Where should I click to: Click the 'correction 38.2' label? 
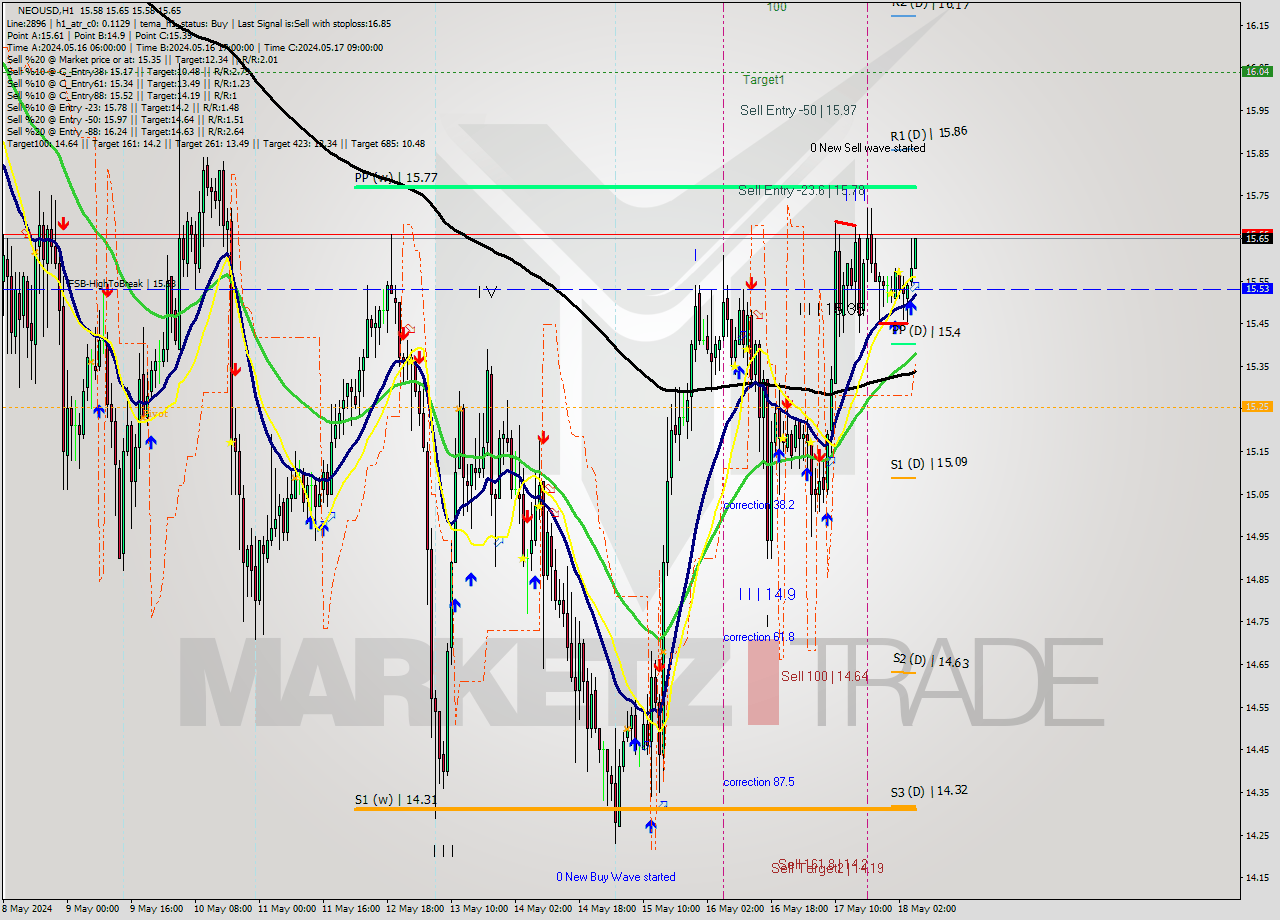coord(759,505)
